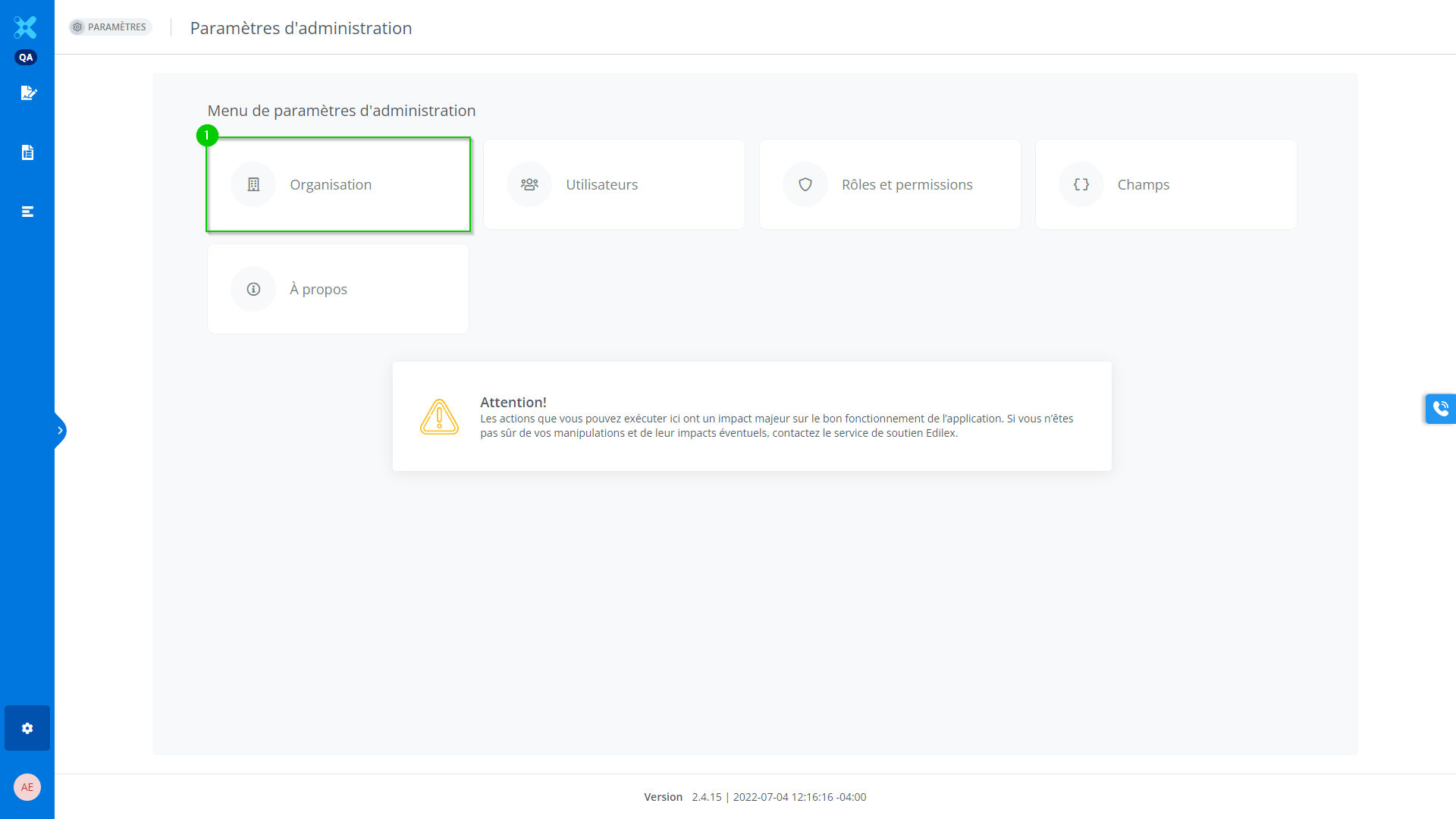Click the users group icon for Utilisateurs
The height and width of the screenshot is (819, 1456).
529,184
